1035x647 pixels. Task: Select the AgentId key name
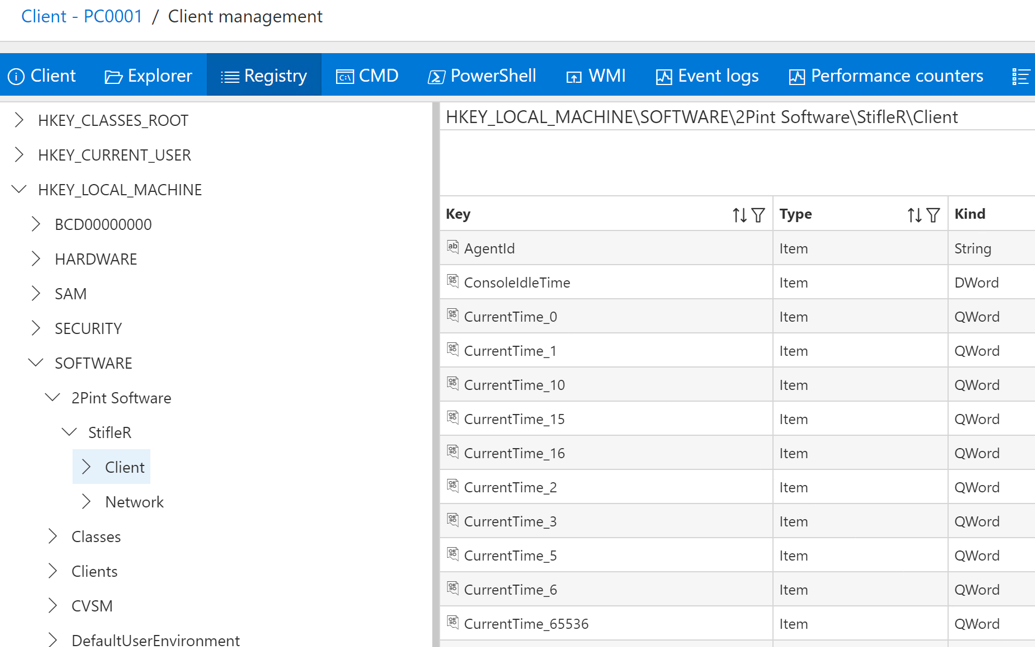pyautogui.click(x=489, y=248)
